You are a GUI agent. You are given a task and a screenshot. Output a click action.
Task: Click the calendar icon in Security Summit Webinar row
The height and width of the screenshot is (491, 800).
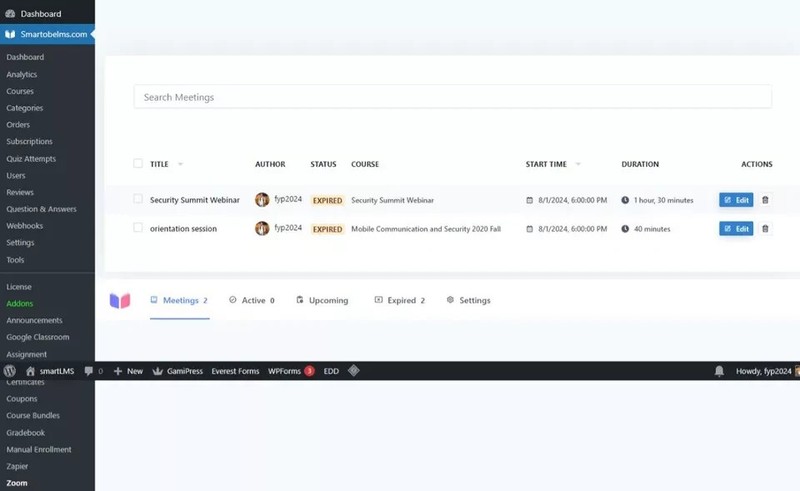click(x=529, y=200)
